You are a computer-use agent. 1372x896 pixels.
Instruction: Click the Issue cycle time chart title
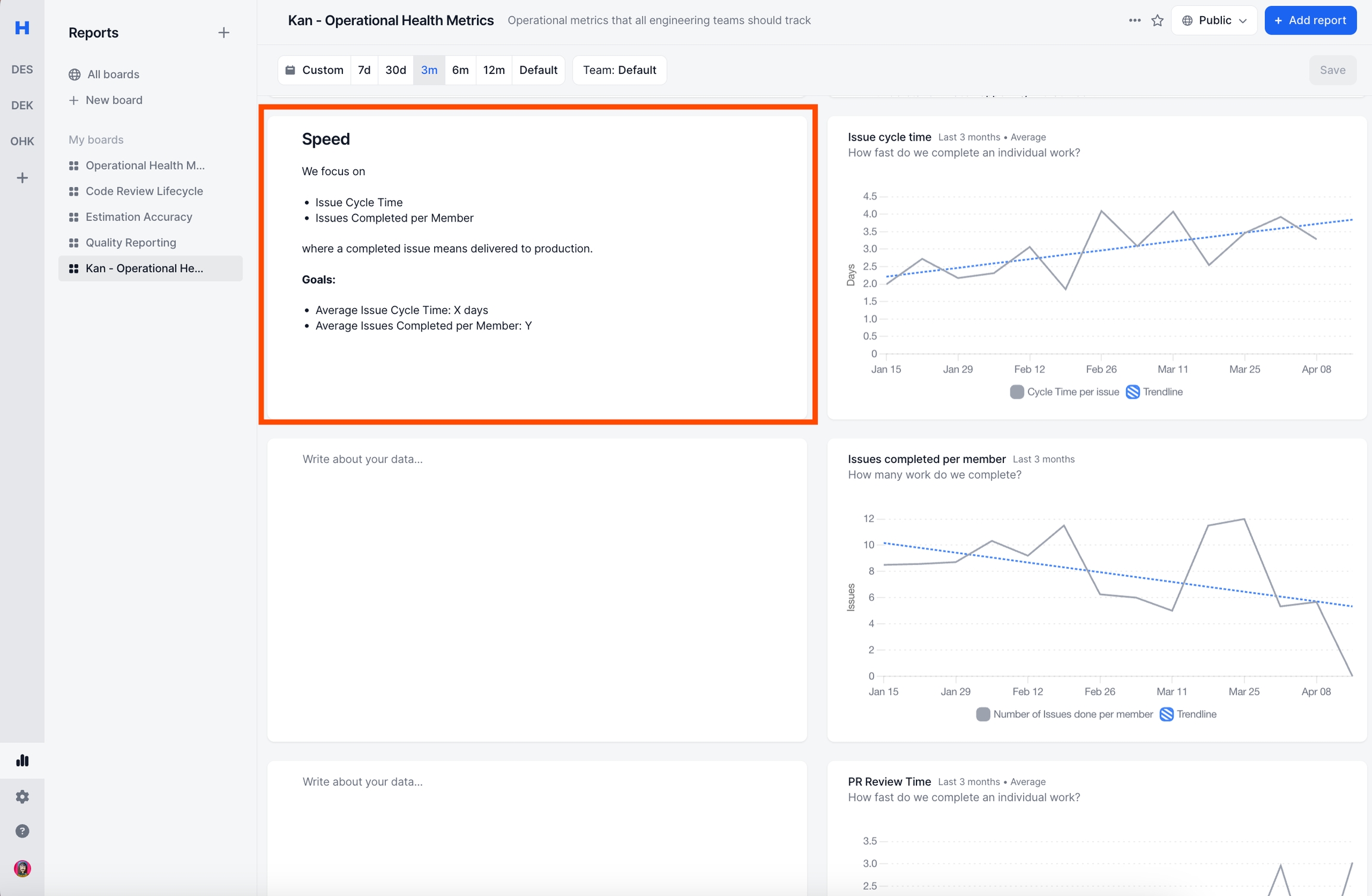pos(889,137)
